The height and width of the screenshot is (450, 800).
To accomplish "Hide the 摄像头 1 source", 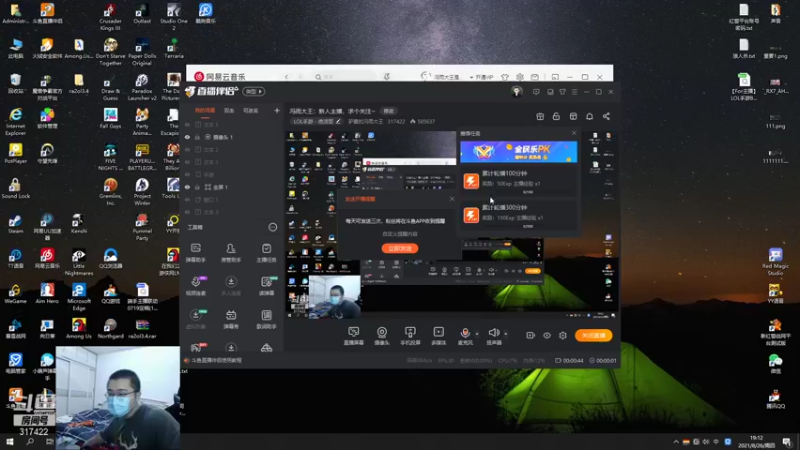I will [187, 137].
